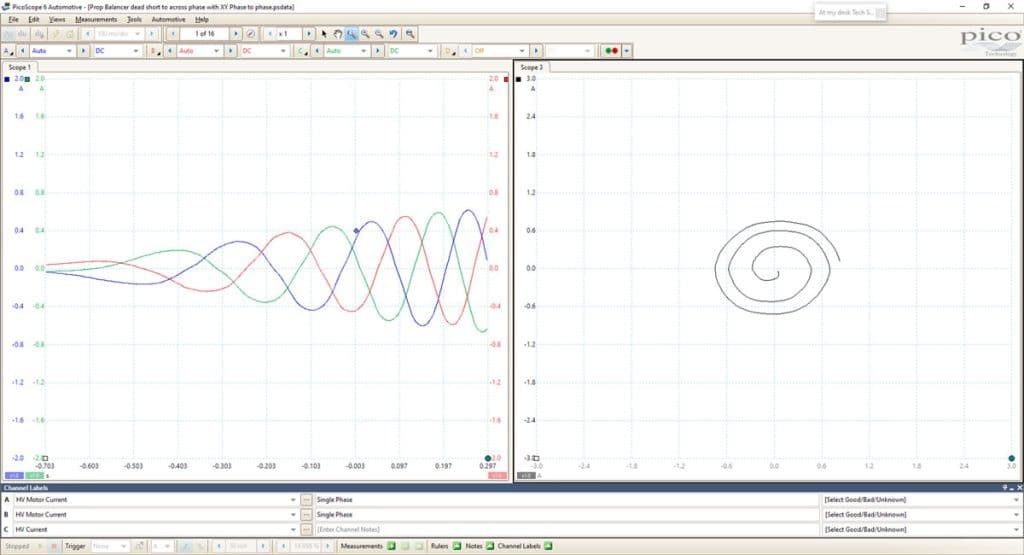Open Channel C range dropdown set to Auto
The width and height of the screenshot is (1024, 555).
(x=346, y=51)
